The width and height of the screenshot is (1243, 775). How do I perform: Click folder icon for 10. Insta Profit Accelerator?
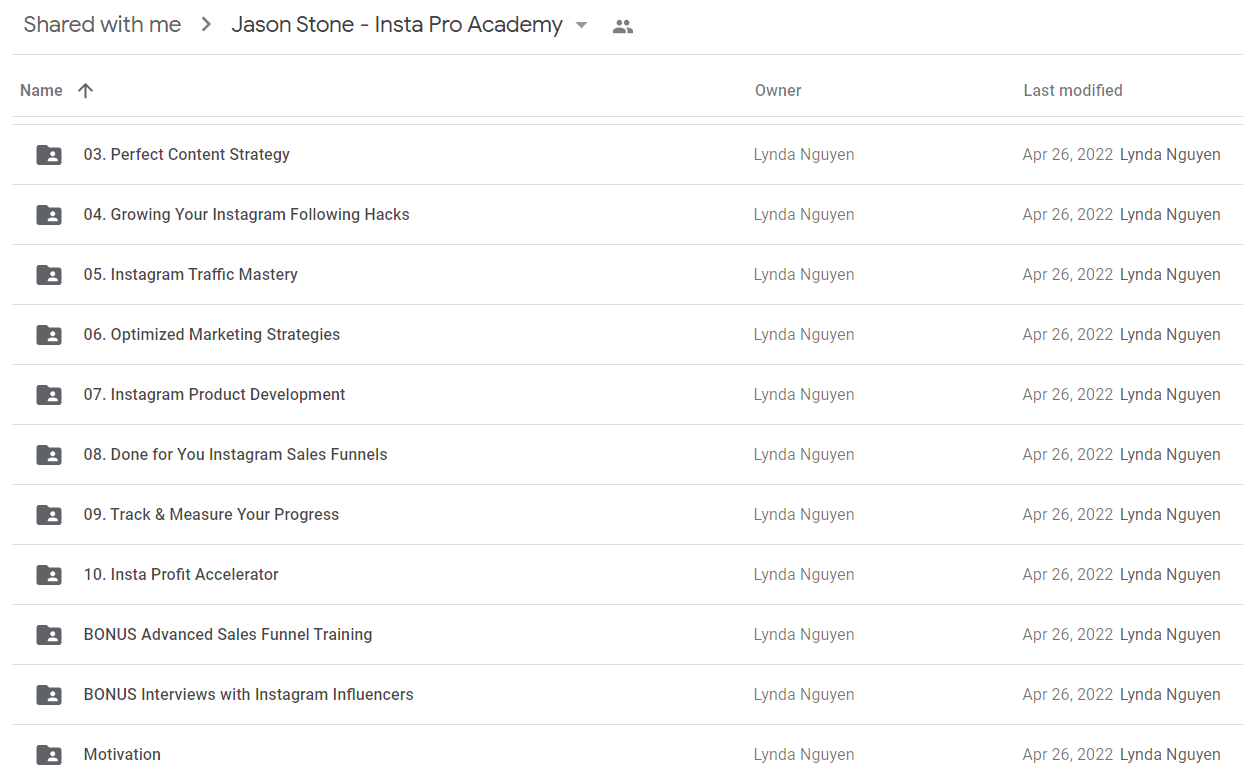point(48,575)
